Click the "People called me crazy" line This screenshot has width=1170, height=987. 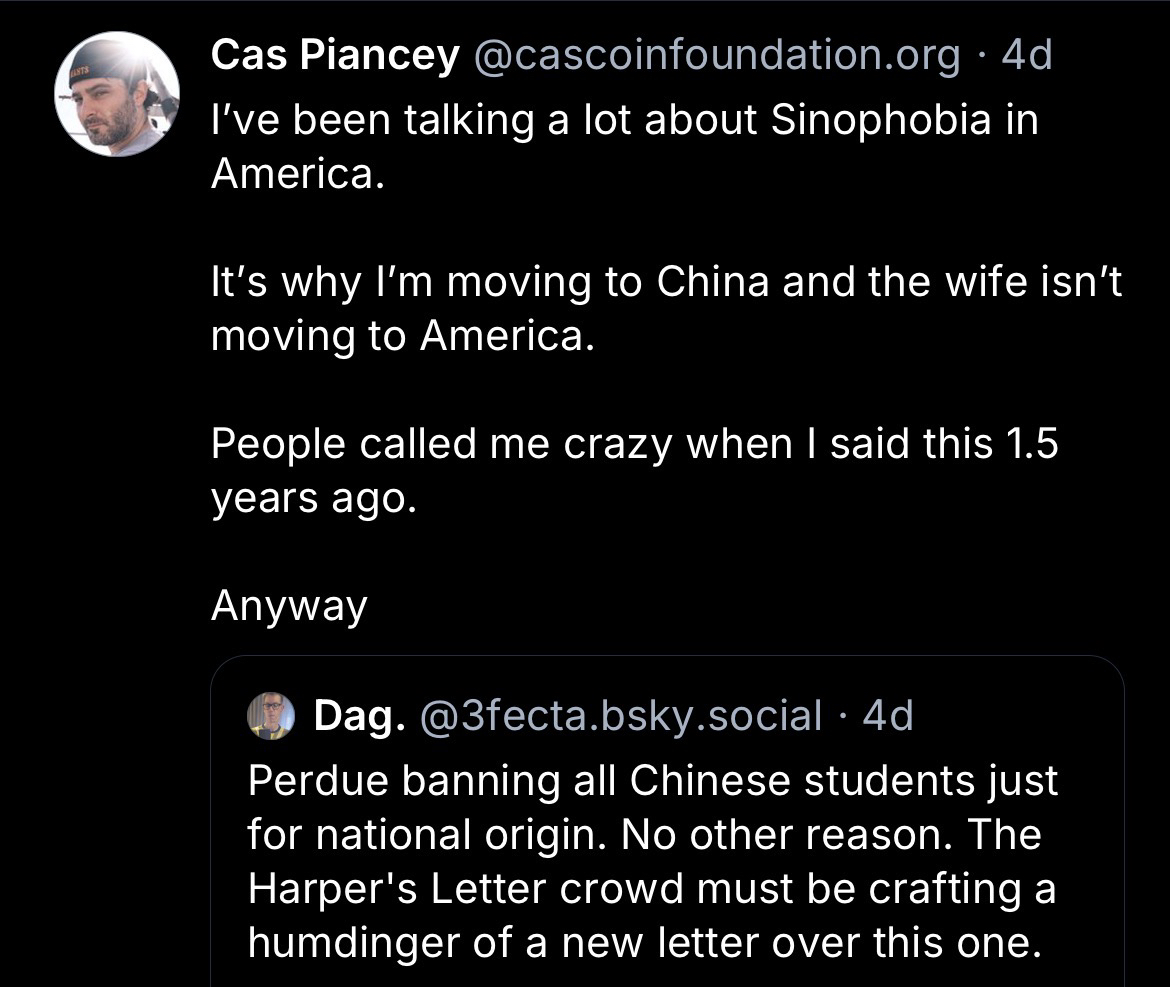coord(634,444)
